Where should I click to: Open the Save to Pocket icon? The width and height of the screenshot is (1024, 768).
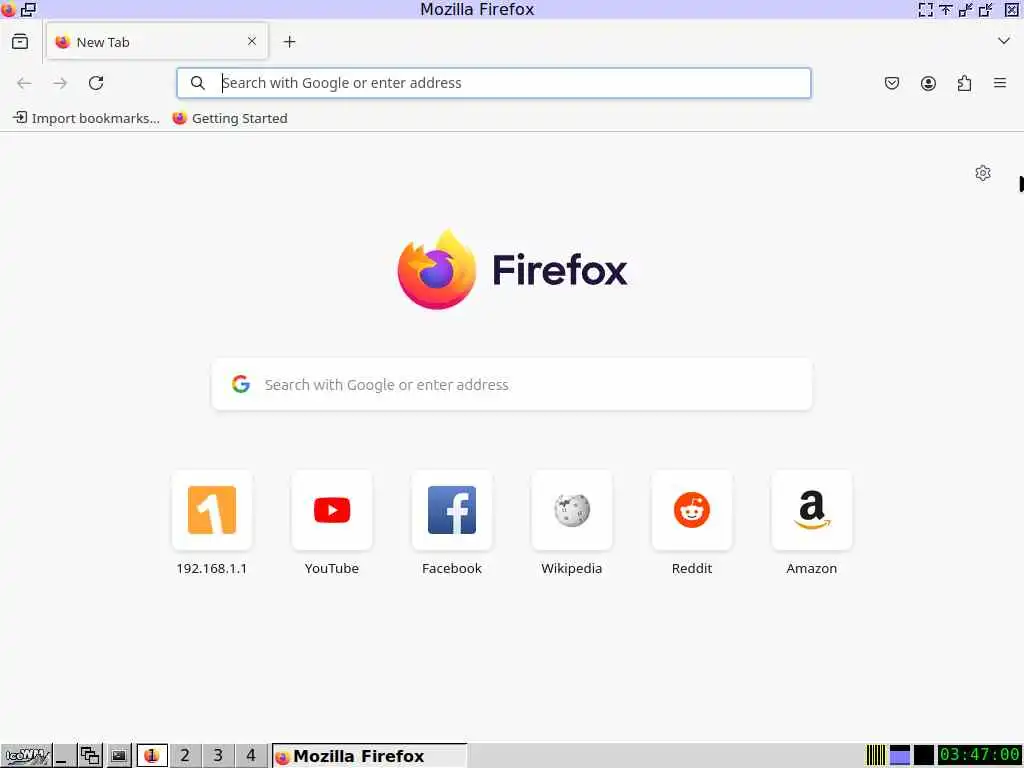(x=891, y=83)
